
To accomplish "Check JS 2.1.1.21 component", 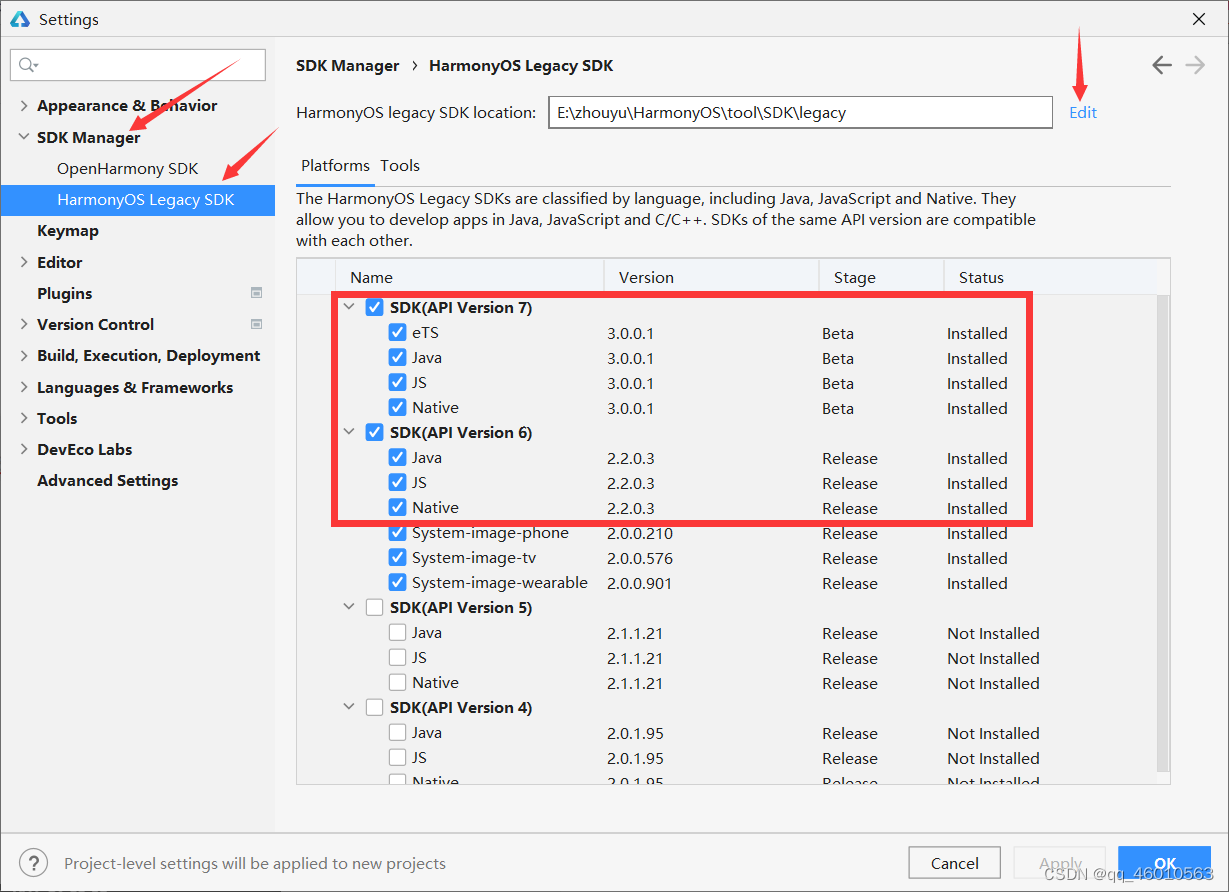I will tap(397, 658).
